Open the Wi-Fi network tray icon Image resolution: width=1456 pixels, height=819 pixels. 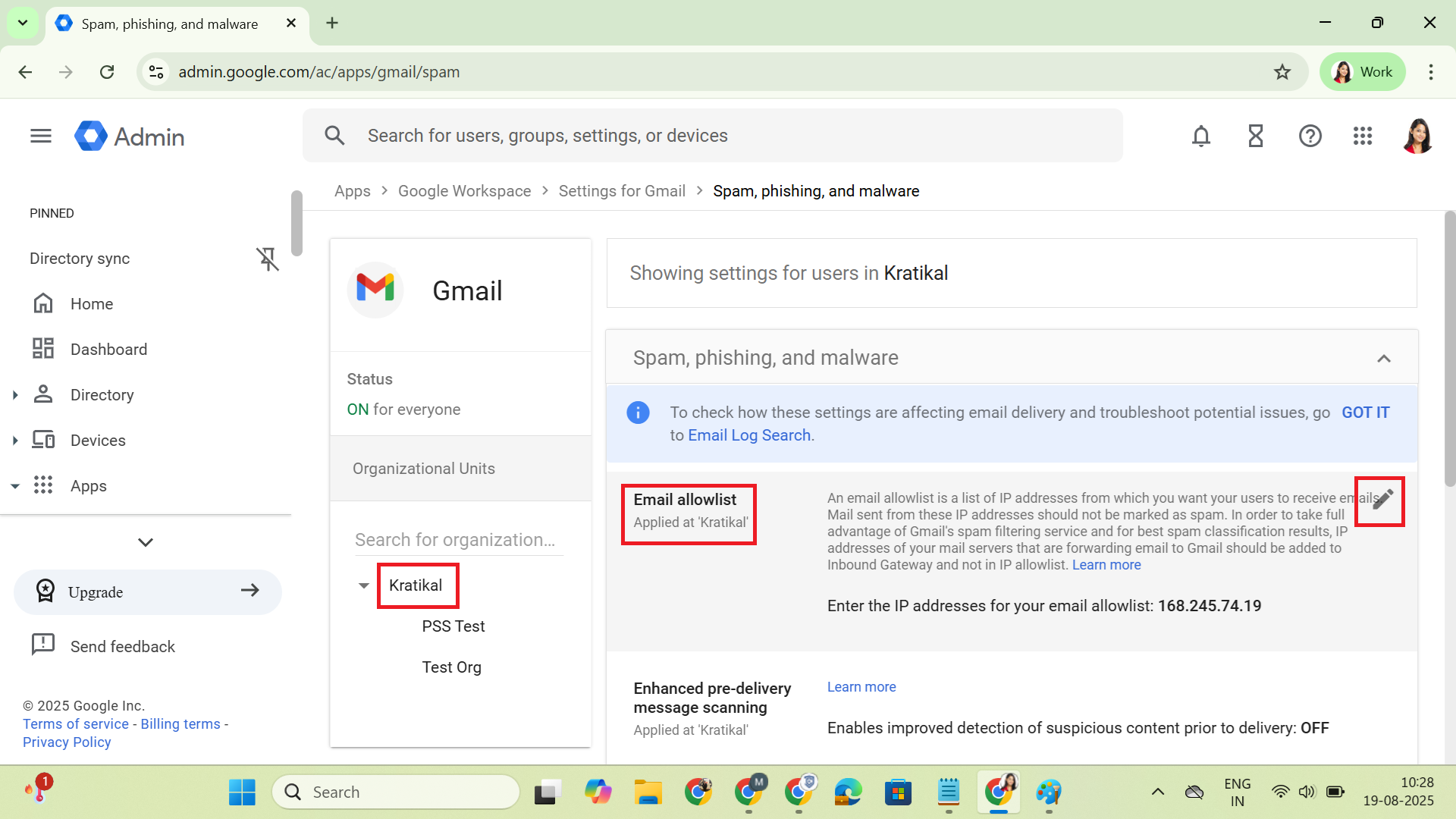[x=1281, y=792]
